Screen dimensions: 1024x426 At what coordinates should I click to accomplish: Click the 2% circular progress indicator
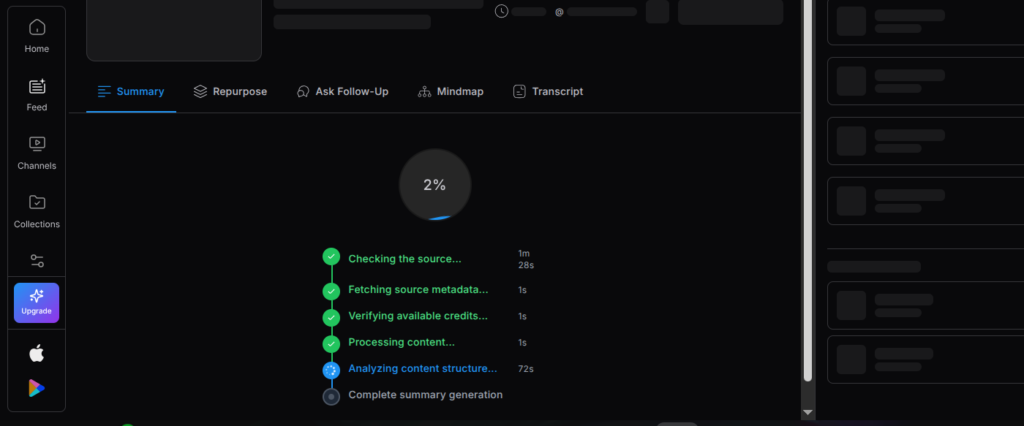(434, 185)
